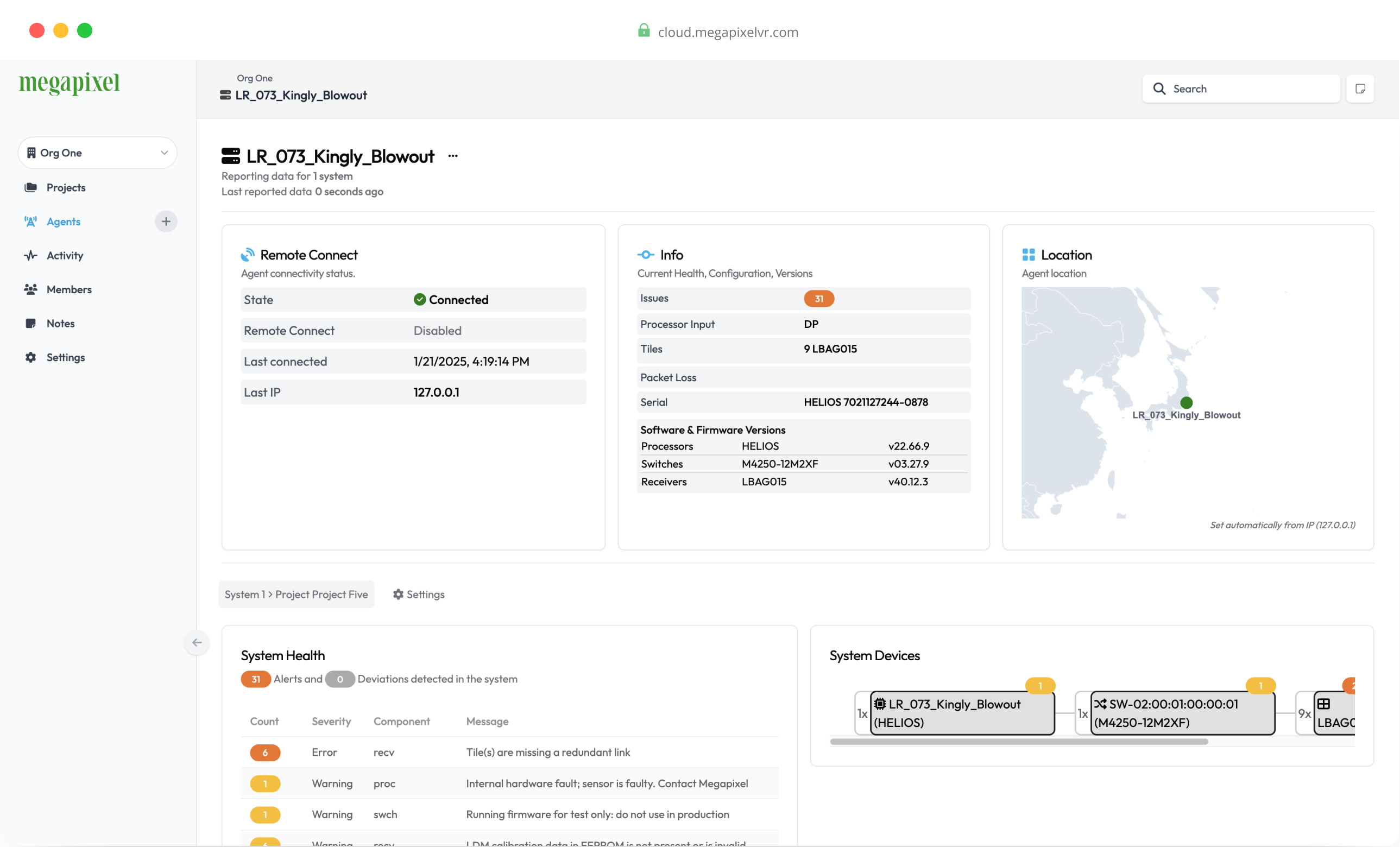
Task: Click the Severity column header
Action: pos(331,722)
